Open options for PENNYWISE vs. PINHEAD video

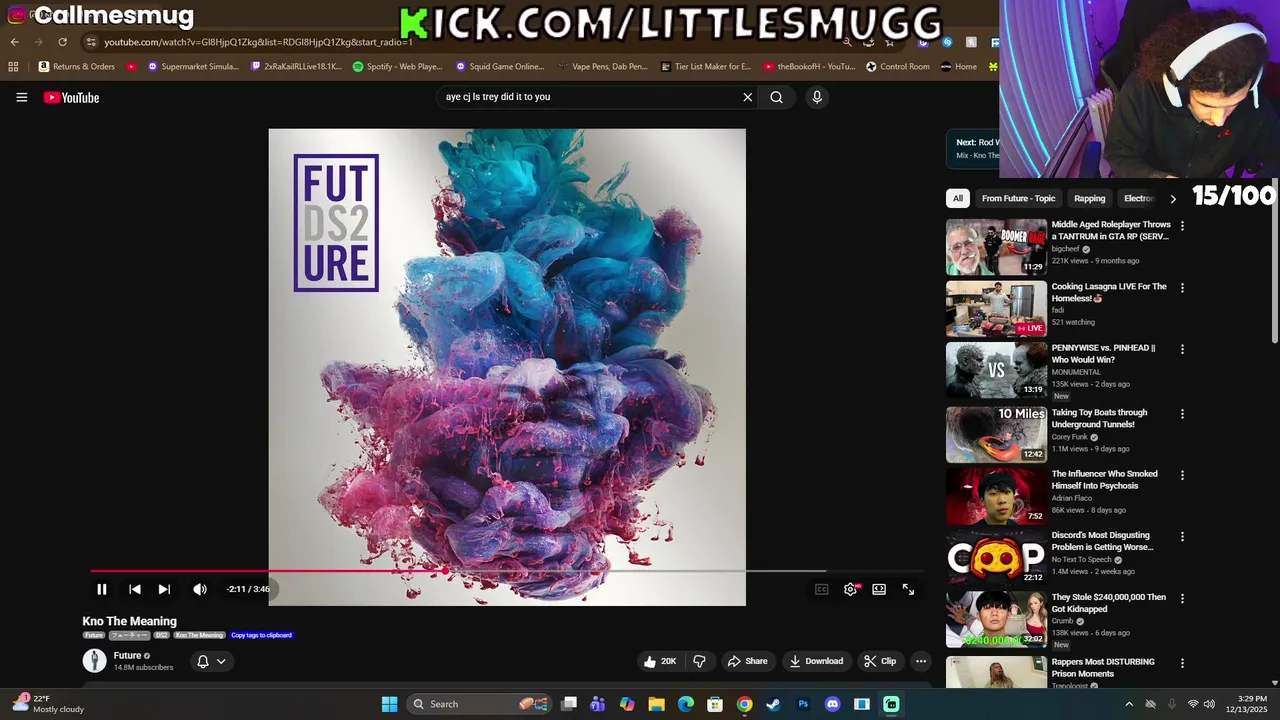(x=1182, y=349)
